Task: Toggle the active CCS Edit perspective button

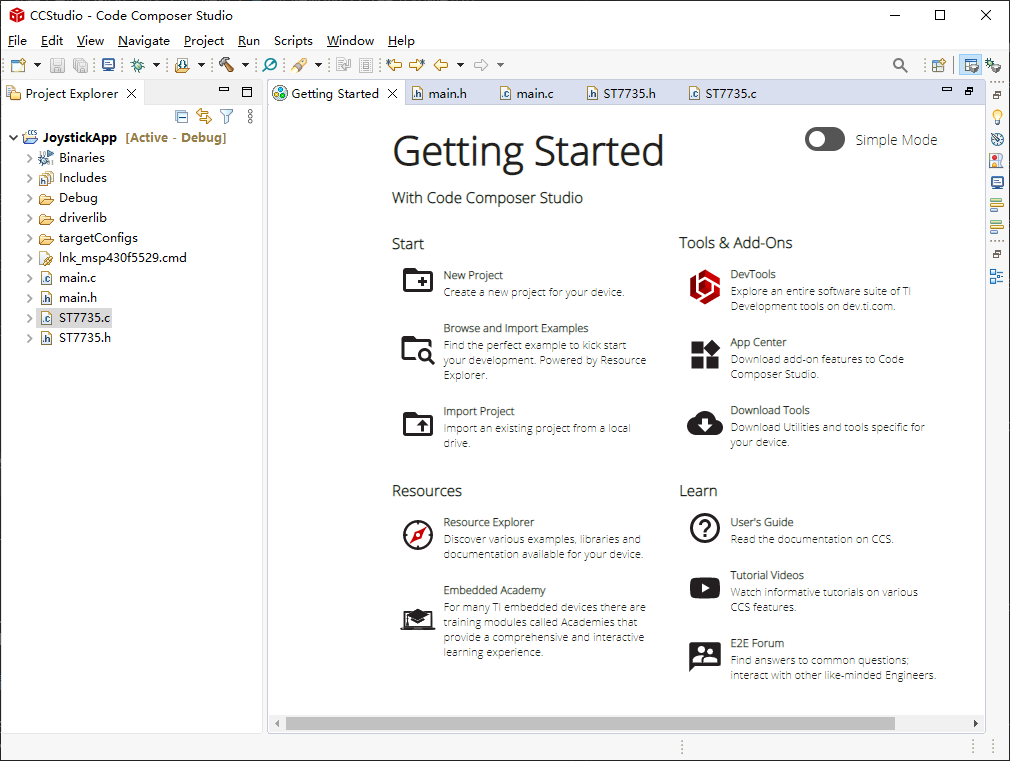Action: pos(970,65)
